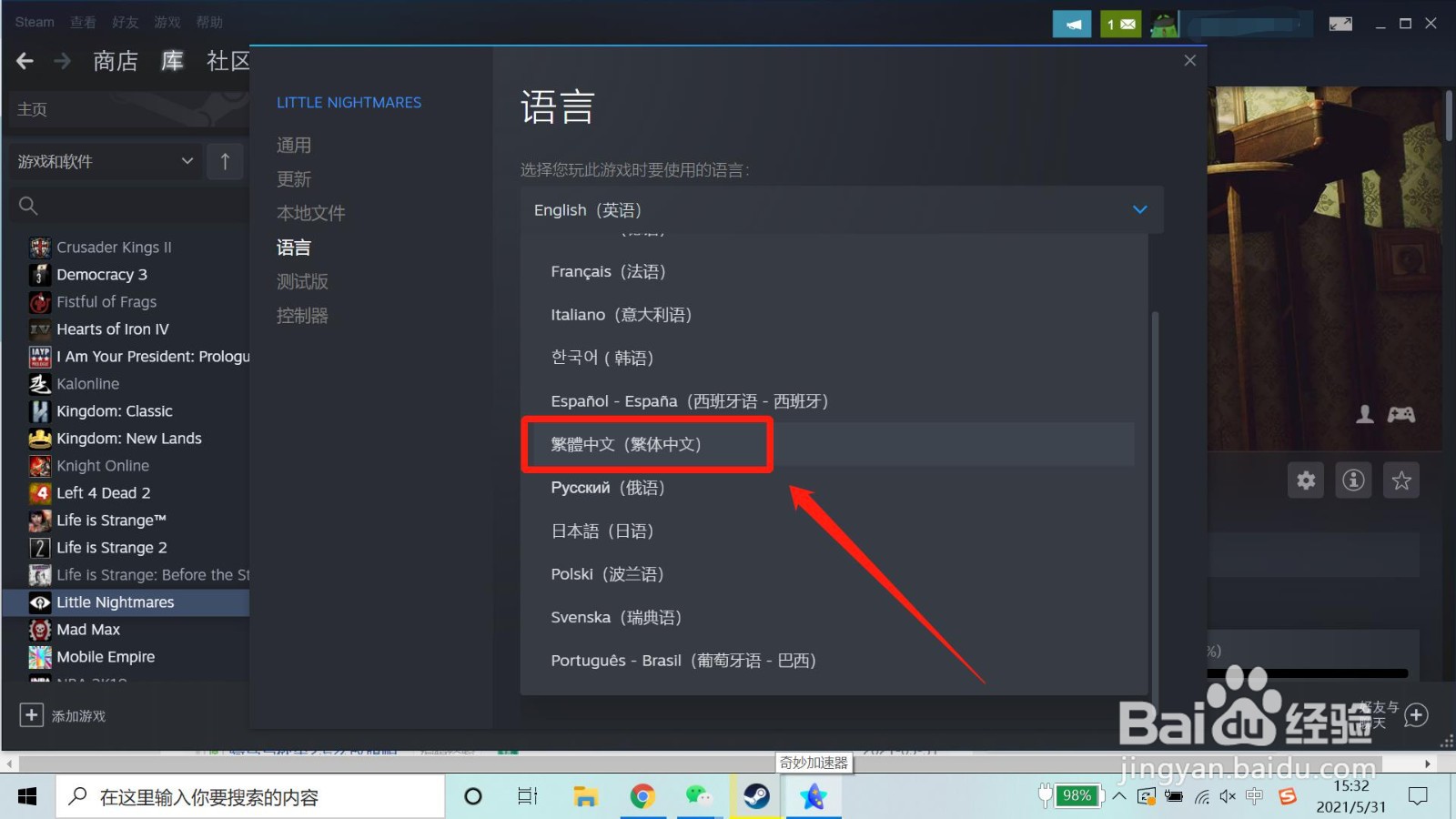1456x819 pixels.
Task: Click the Steam back navigation arrow
Action: 25,61
